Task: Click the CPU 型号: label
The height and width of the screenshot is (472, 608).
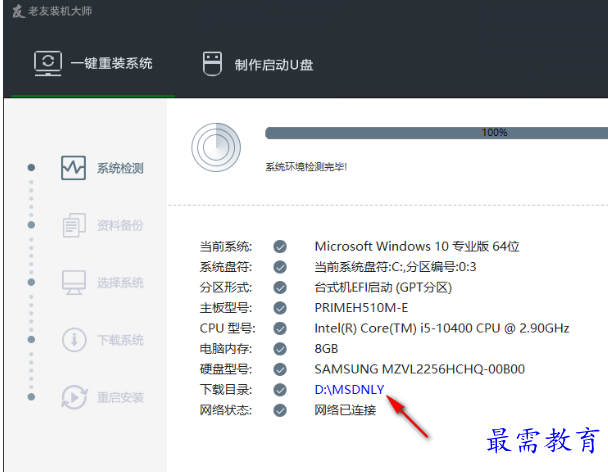Action: pyautogui.click(x=228, y=328)
